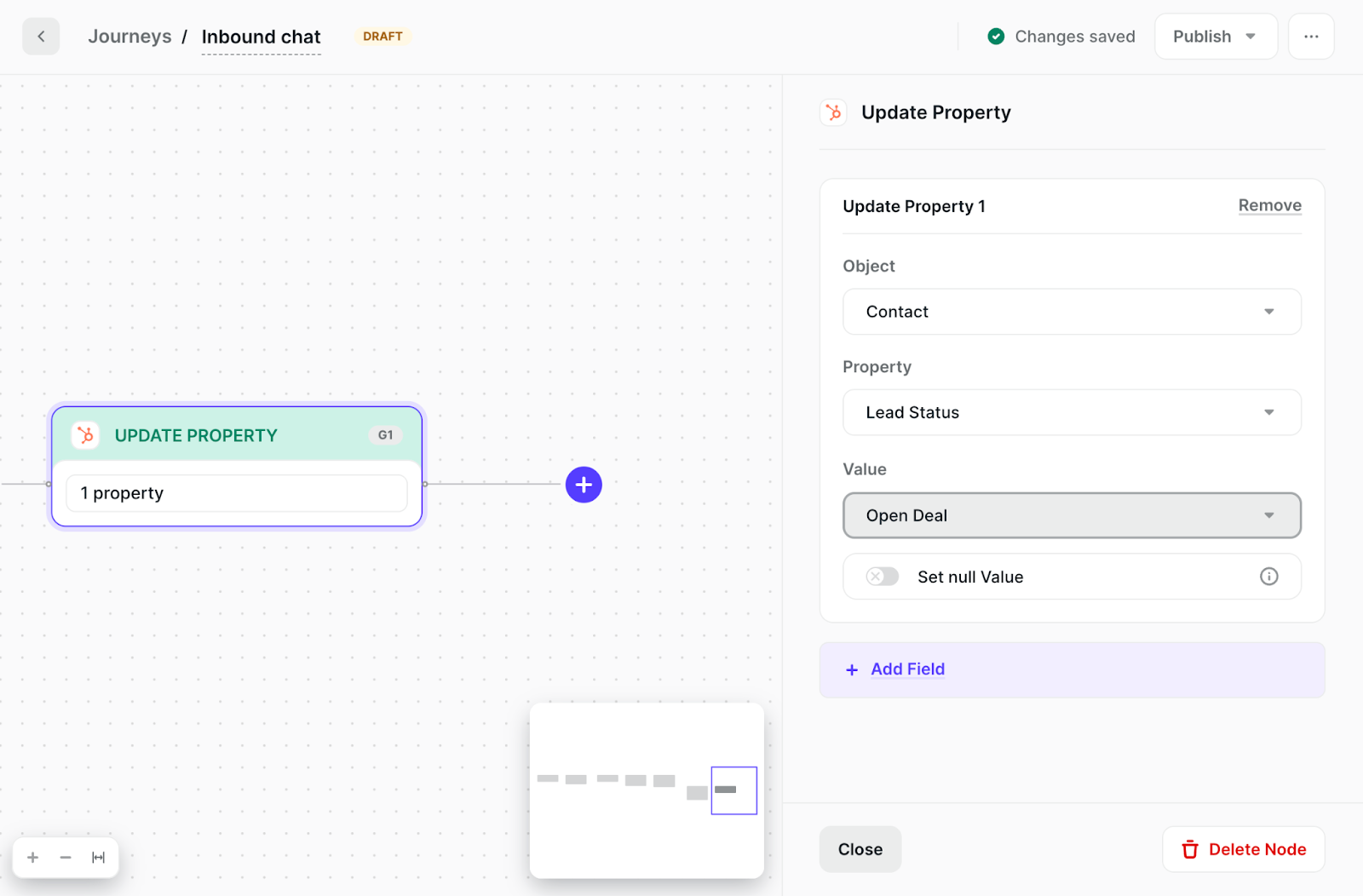Open the Value dropdown showing Open Deal
Image resolution: width=1363 pixels, height=896 pixels.
1071,515
